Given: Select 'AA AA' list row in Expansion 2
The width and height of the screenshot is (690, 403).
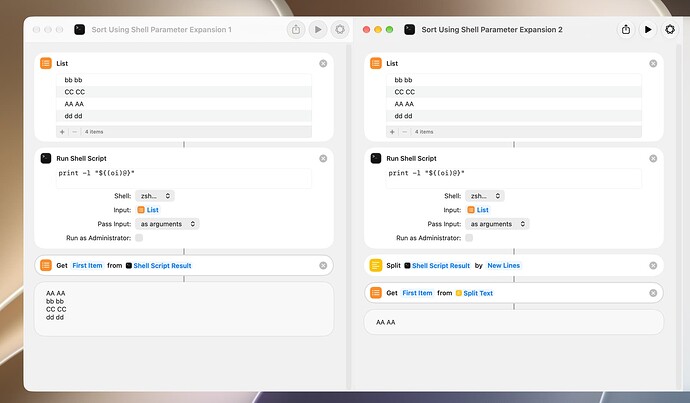Looking at the screenshot, I should pos(514,104).
